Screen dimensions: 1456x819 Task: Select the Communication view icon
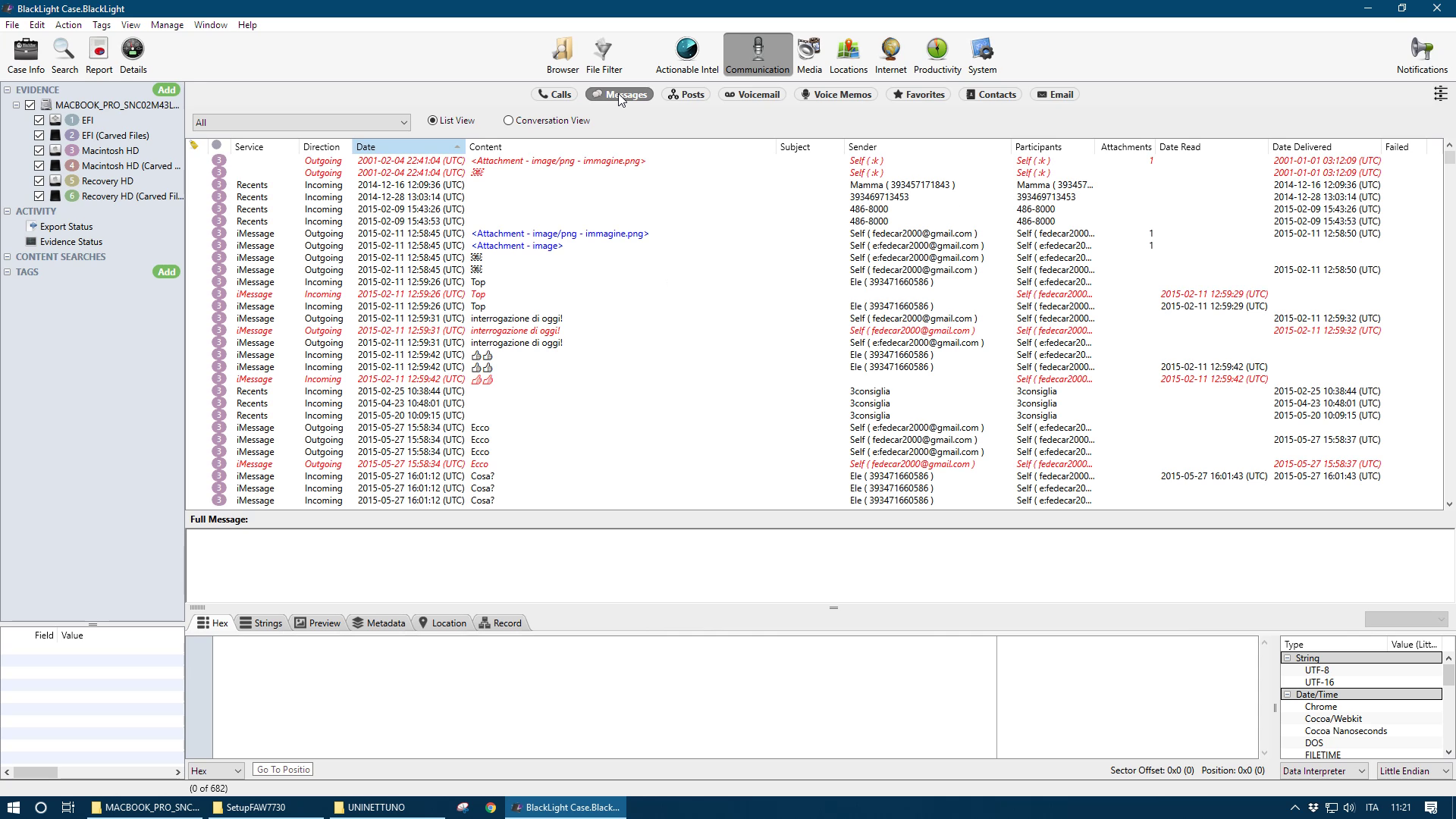(x=758, y=55)
